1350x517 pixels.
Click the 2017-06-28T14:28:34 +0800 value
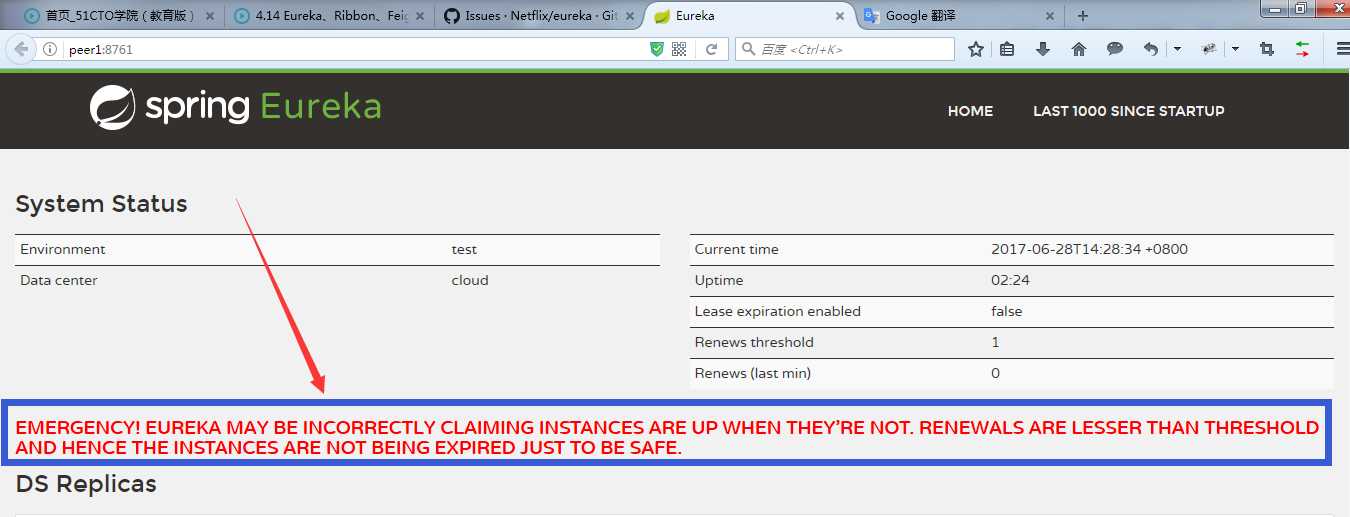pos(1089,249)
